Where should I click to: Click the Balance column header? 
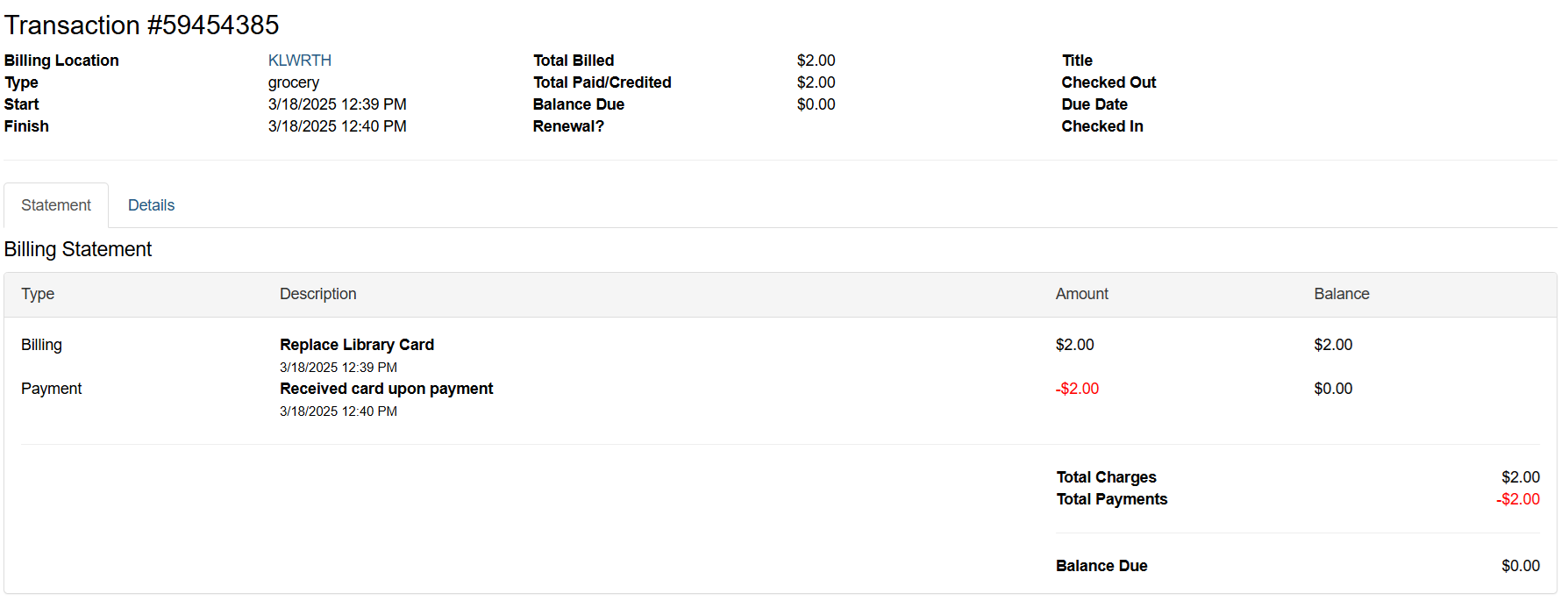coord(1341,294)
